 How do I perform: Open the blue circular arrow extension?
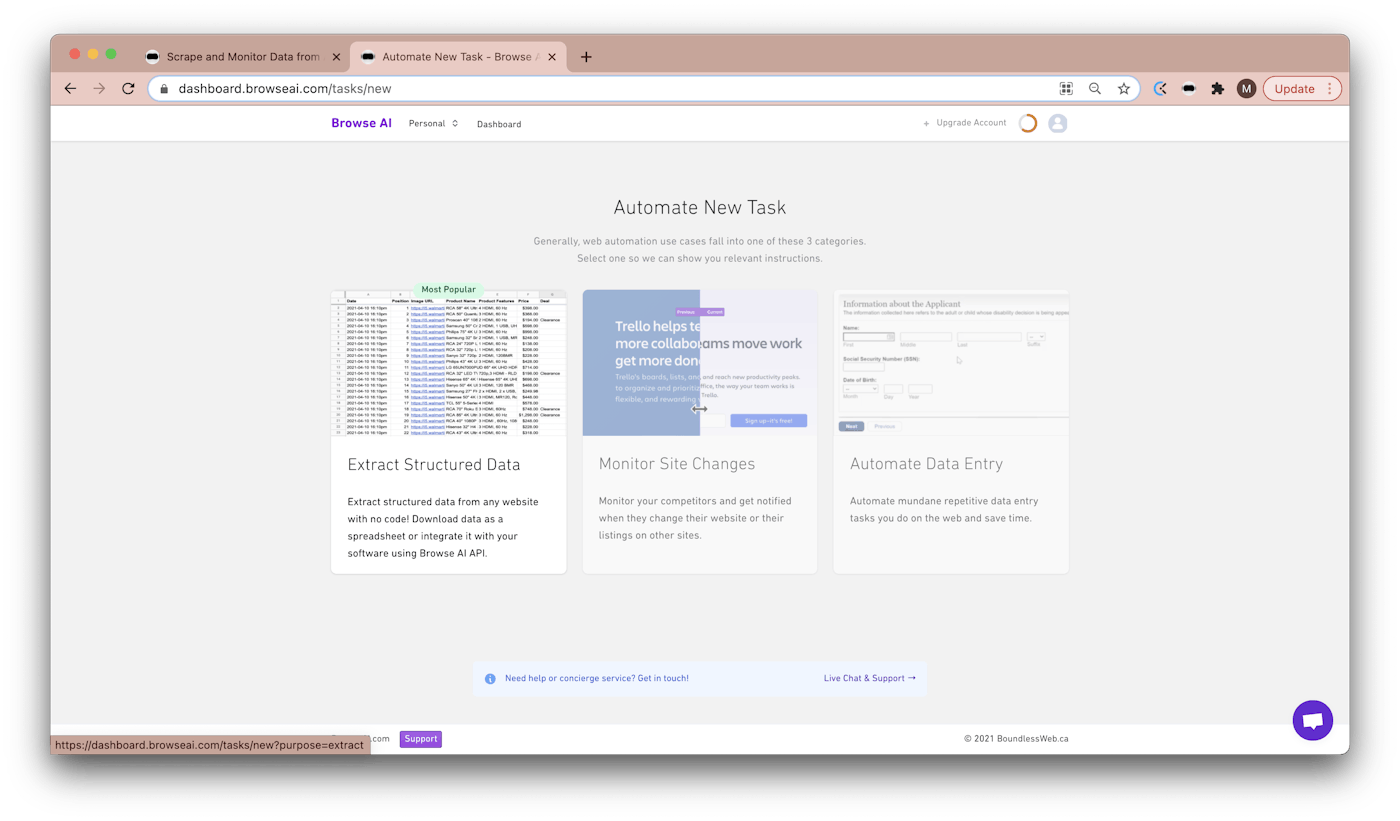(1160, 88)
